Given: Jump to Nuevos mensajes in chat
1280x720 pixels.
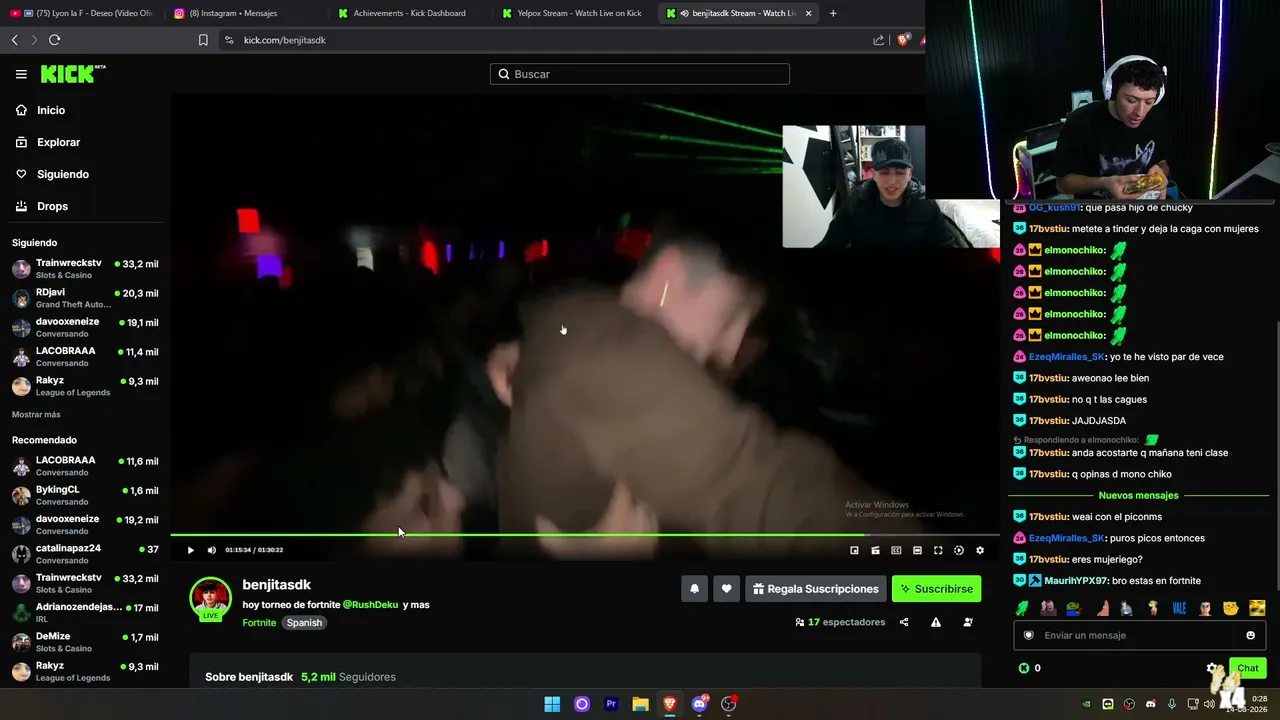Looking at the screenshot, I should [x=1138, y=496].
